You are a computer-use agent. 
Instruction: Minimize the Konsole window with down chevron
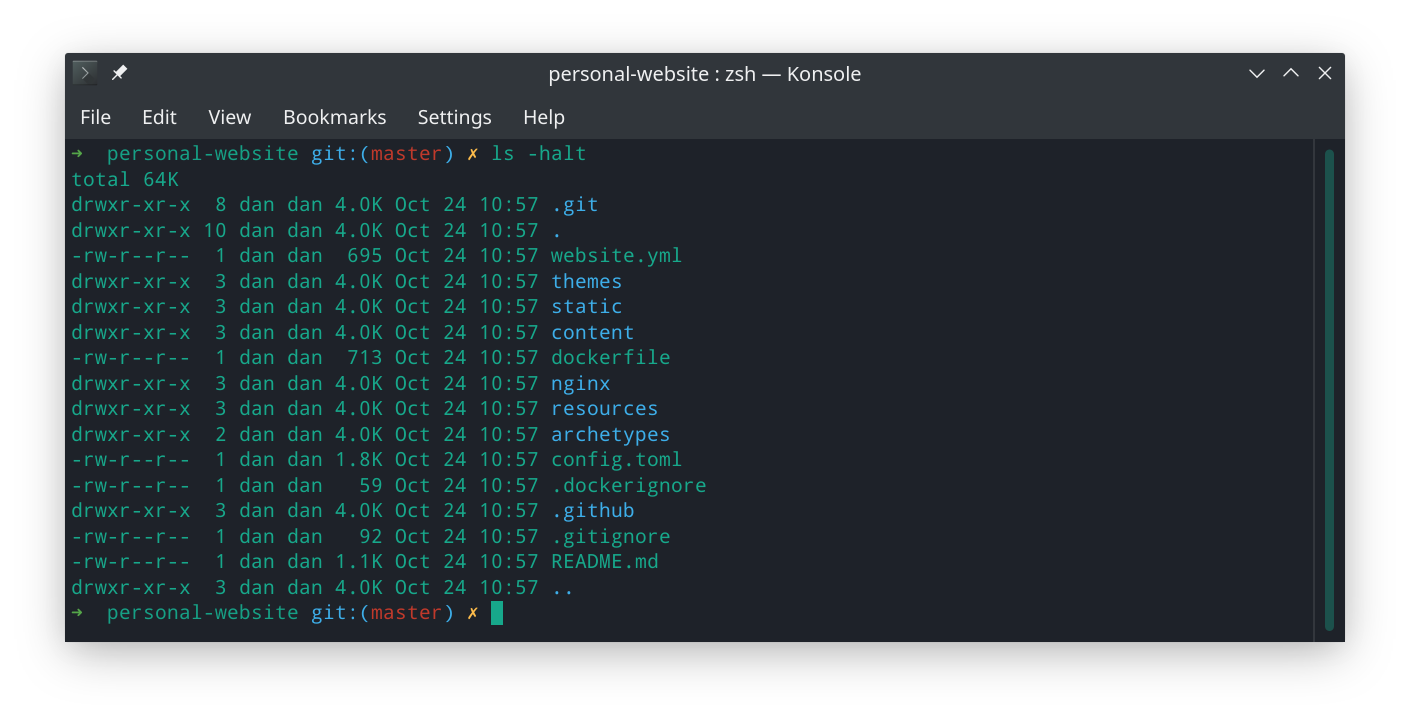[1257, 73]
